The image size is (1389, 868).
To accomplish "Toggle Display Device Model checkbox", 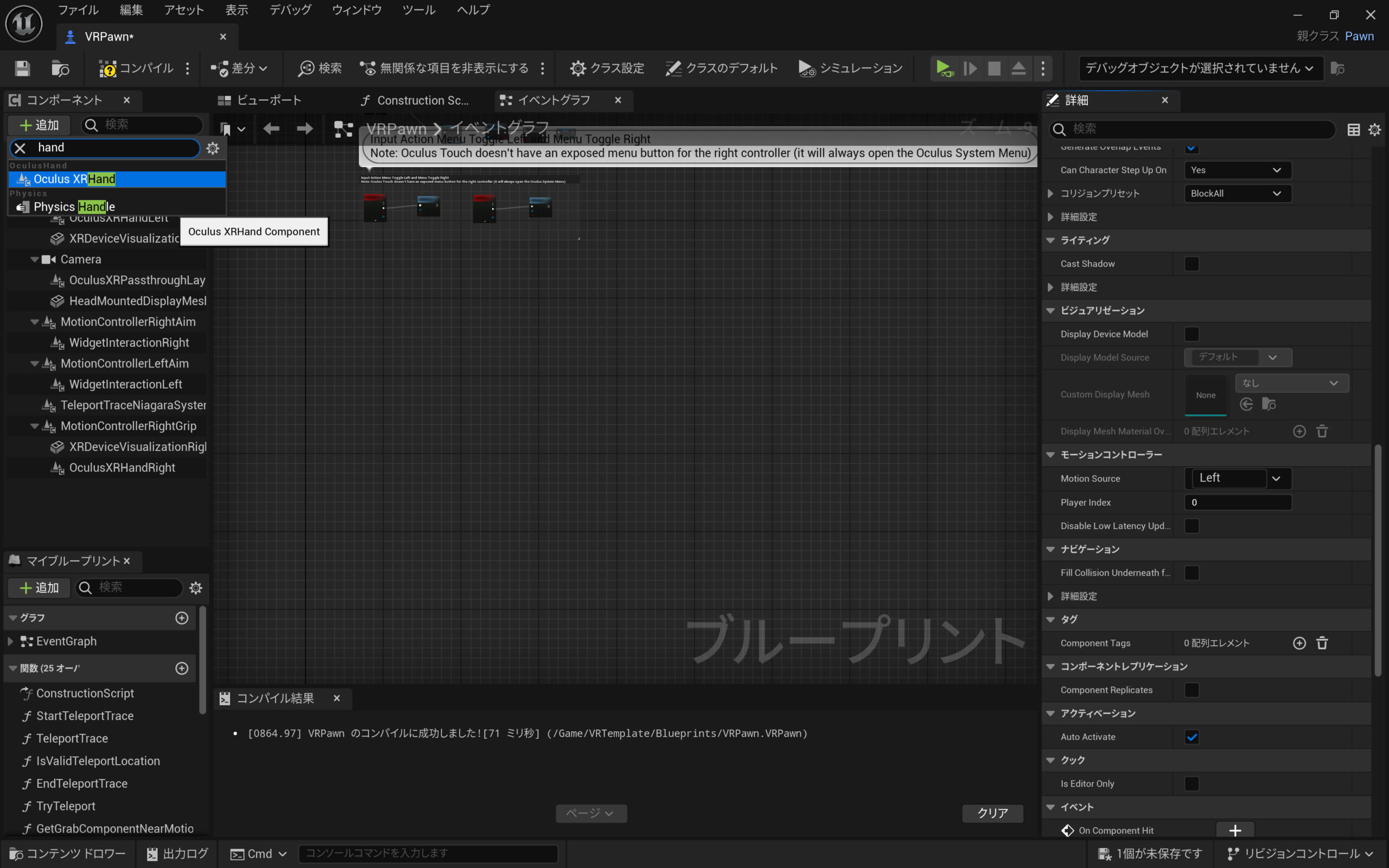I will 1192,334.
